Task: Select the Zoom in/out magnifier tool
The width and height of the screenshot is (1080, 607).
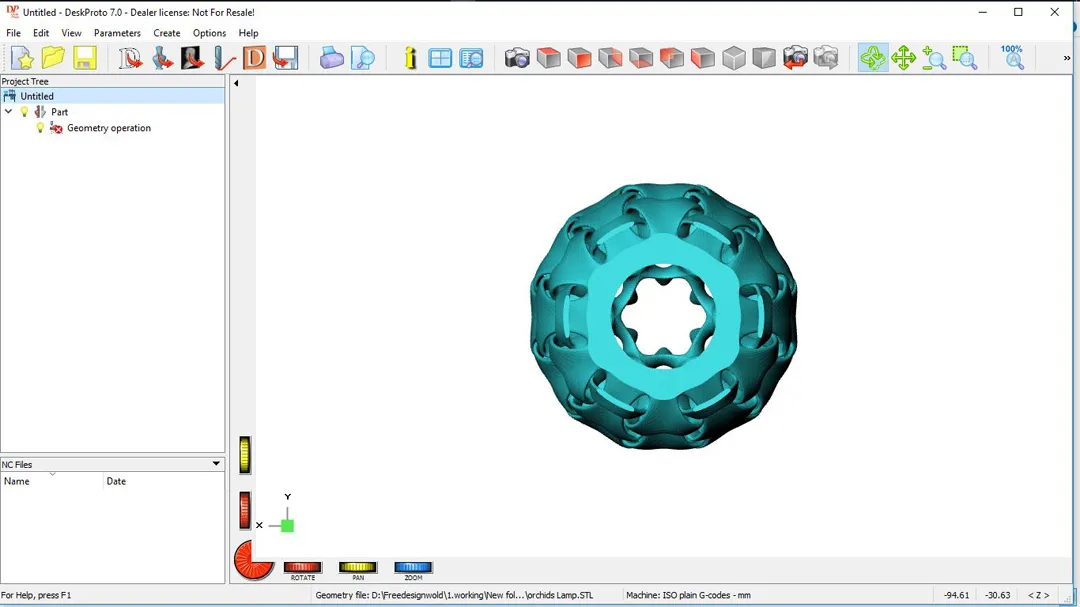Action: (934, 59)
